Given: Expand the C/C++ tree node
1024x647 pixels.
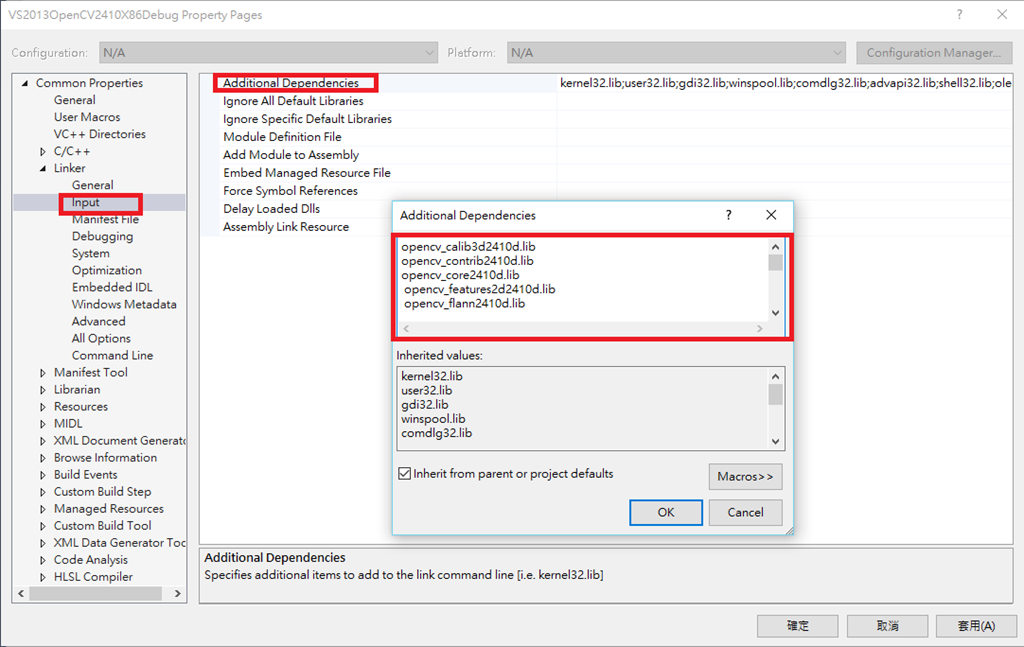Looking at the screenshot, I should tap(43, 151).
